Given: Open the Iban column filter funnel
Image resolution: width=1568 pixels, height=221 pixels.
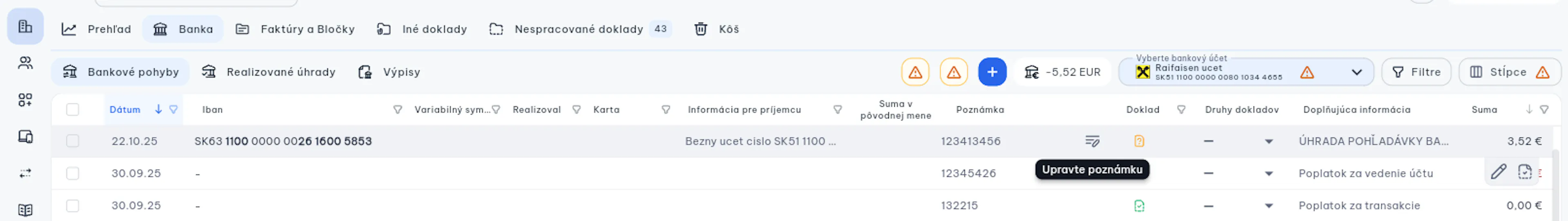Looking at the screenshot, I should [x=397, y=109].
